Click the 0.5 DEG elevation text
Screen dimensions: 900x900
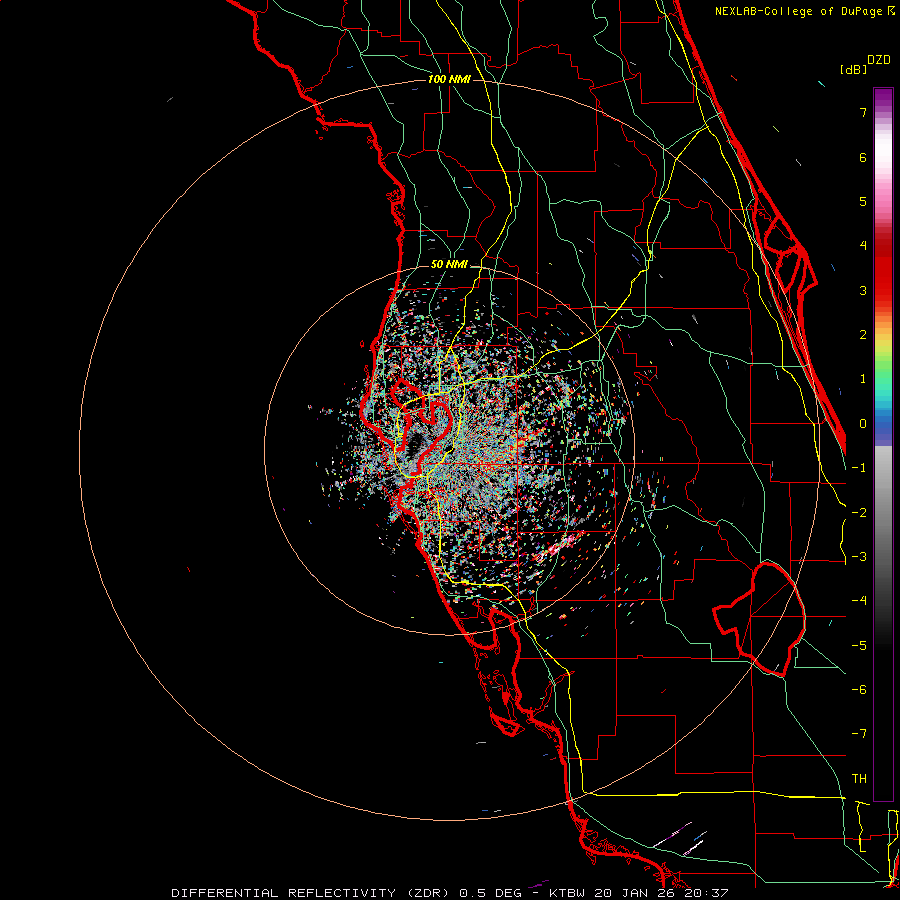pos(490,893)
